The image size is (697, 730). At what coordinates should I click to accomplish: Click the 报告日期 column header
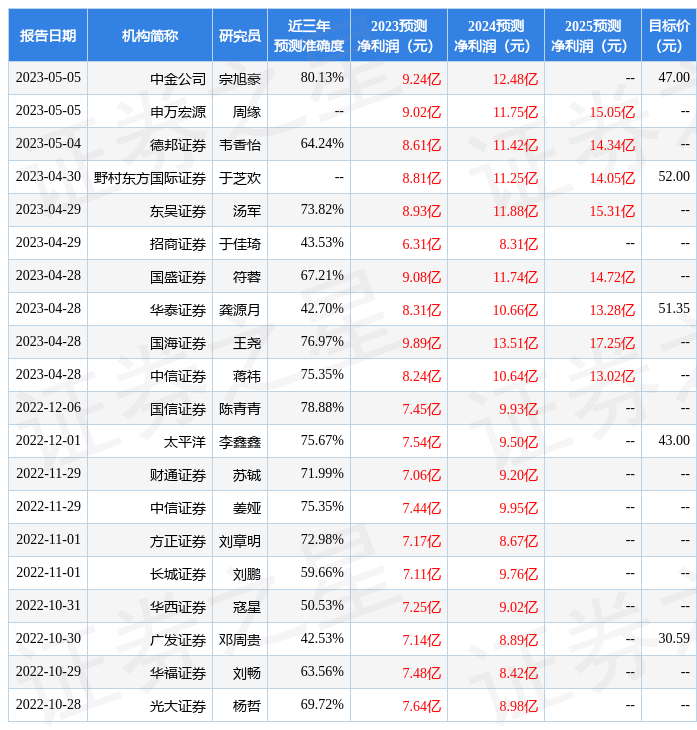click(x=48, y=35)
